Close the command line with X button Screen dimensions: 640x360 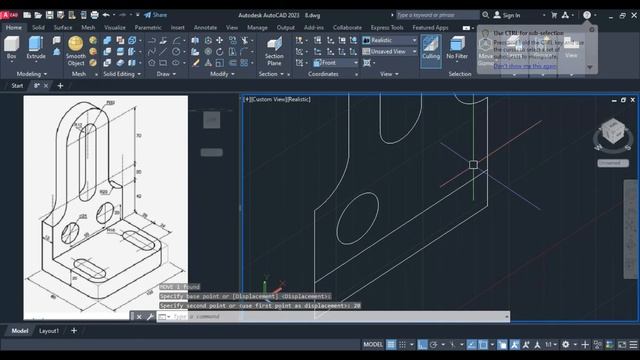(139, 316)
